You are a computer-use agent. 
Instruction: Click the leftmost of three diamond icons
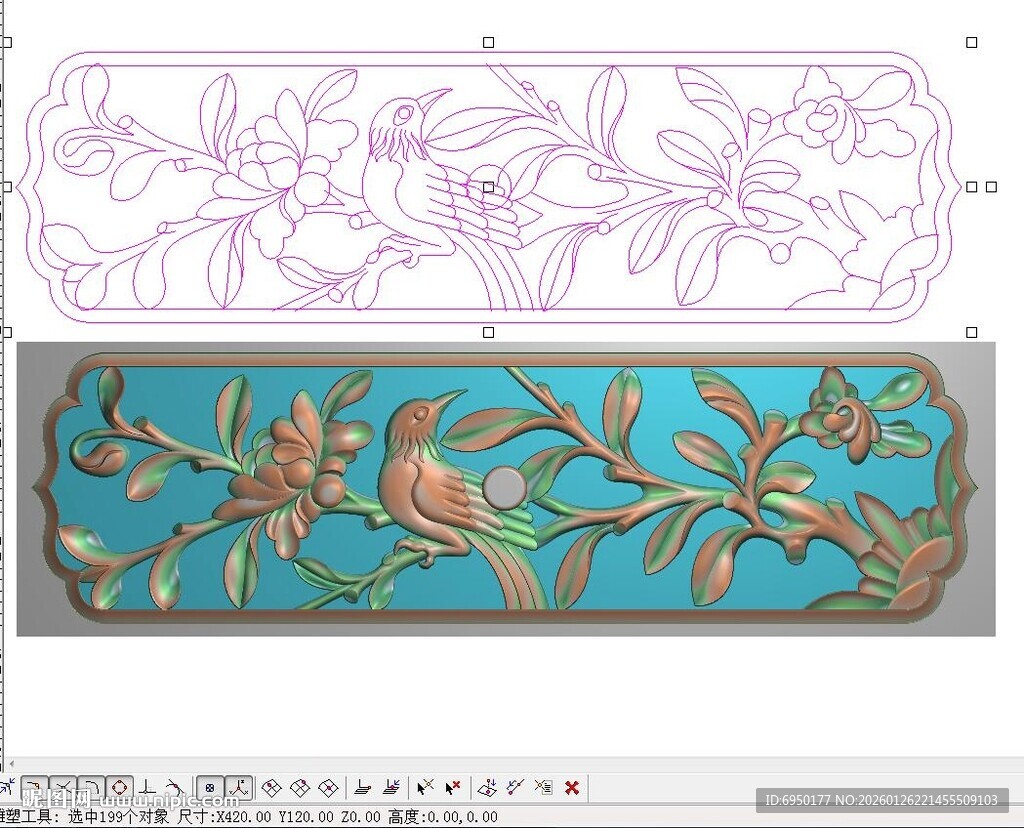[x=271, y=788]
